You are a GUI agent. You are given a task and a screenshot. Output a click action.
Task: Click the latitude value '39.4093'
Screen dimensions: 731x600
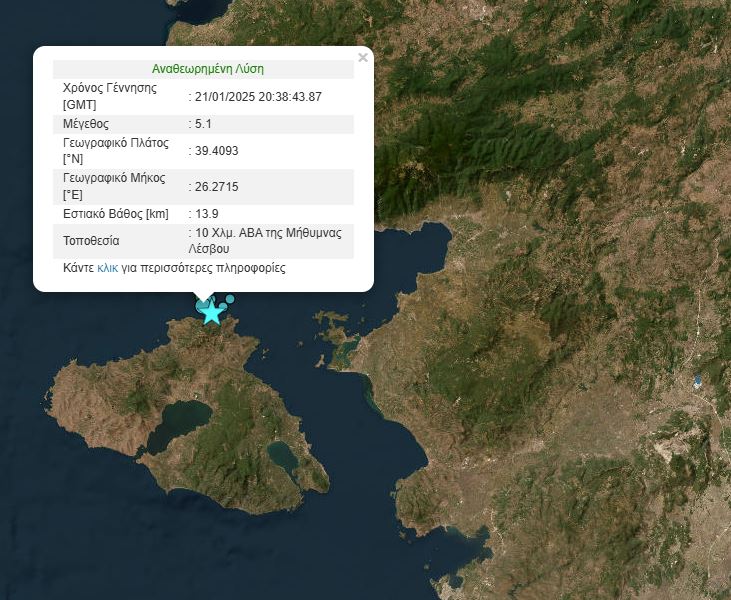217,151
